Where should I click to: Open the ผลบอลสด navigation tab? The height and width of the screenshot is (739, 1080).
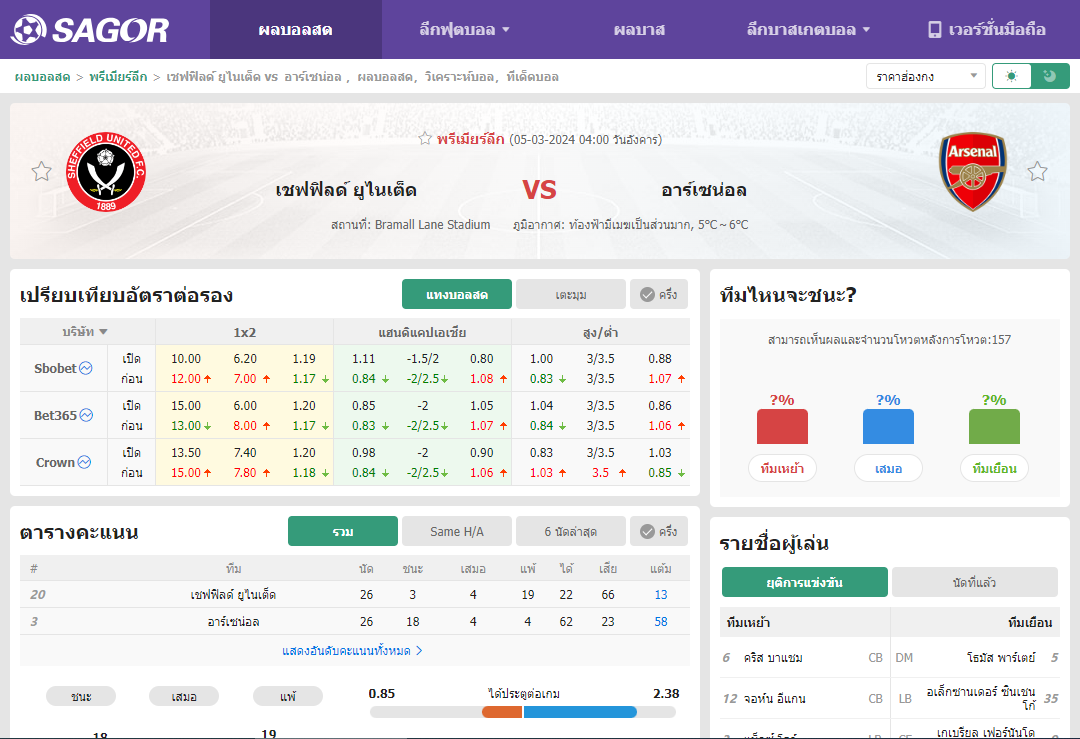point(295,30)
